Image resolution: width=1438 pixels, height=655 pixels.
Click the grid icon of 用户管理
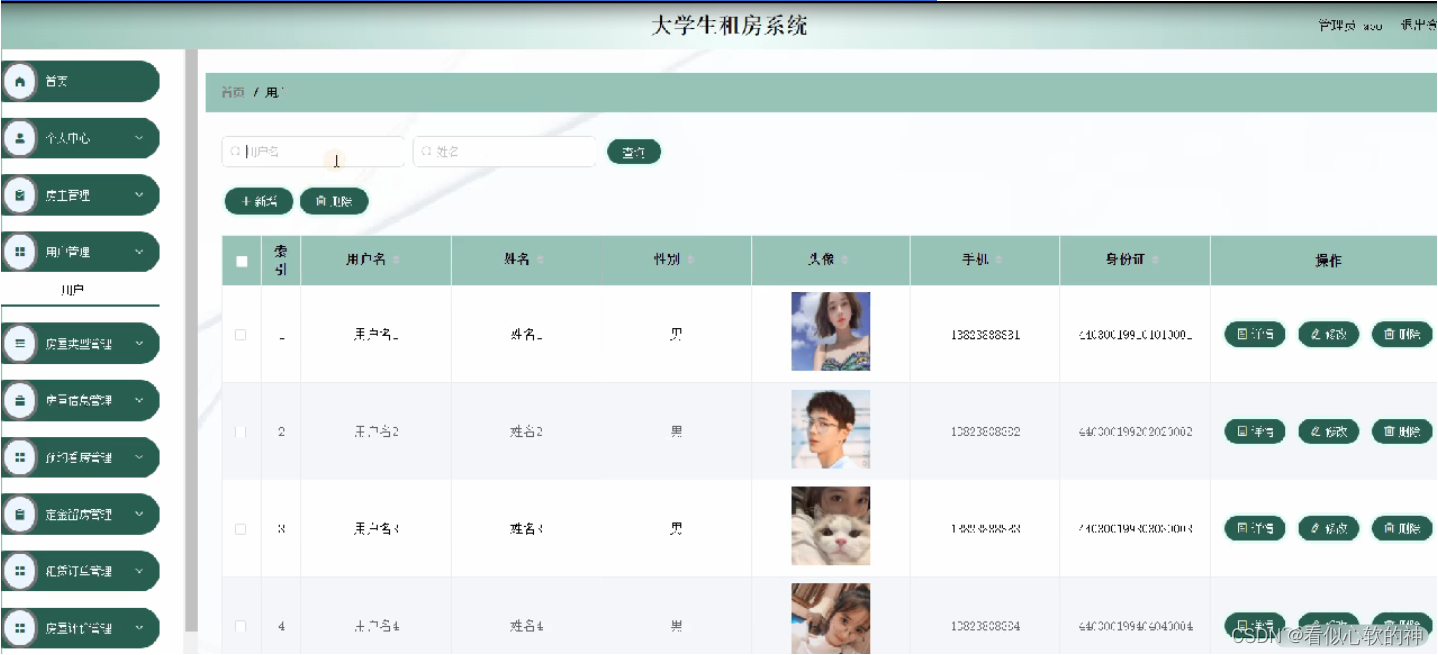[20, 252]
